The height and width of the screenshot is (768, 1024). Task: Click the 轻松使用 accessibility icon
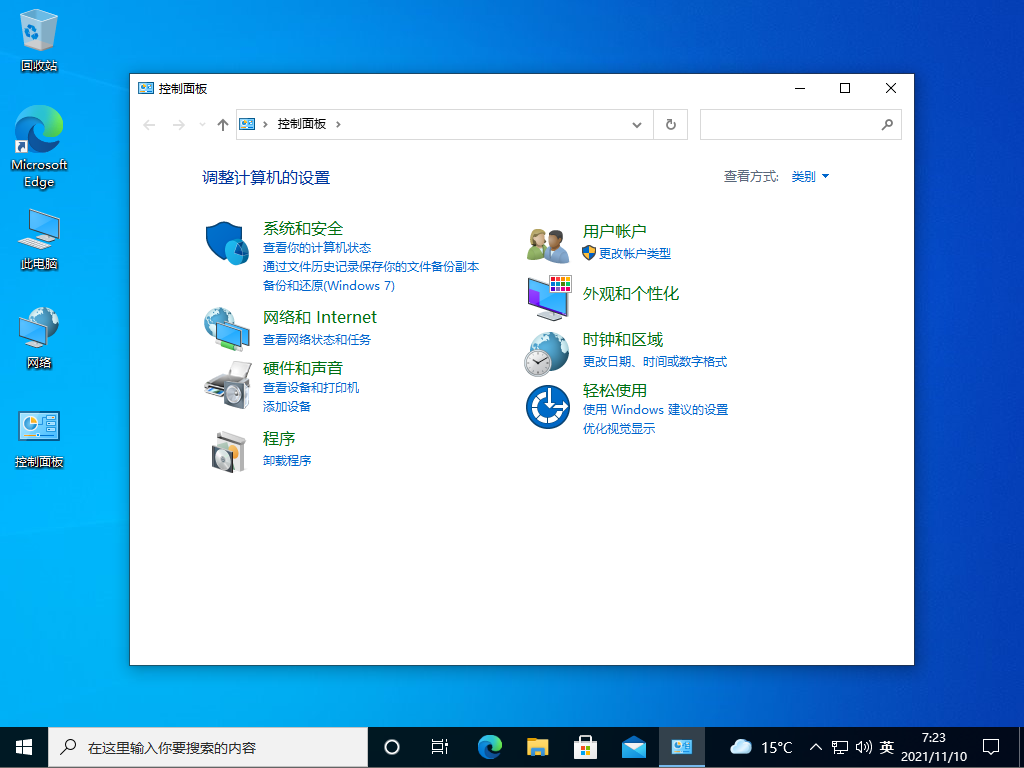[x=547, y=407]
